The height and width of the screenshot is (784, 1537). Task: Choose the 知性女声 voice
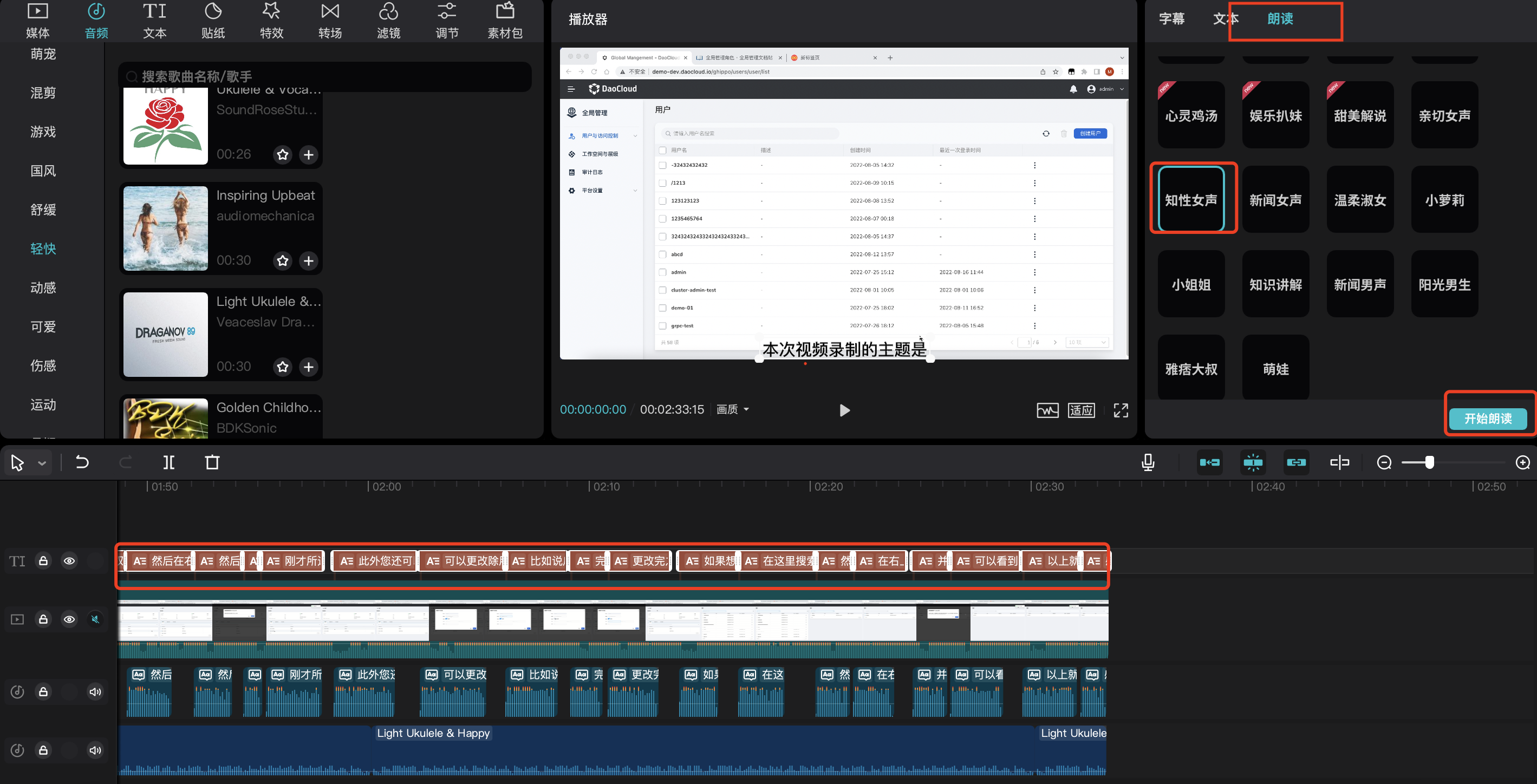point(1191,200)
